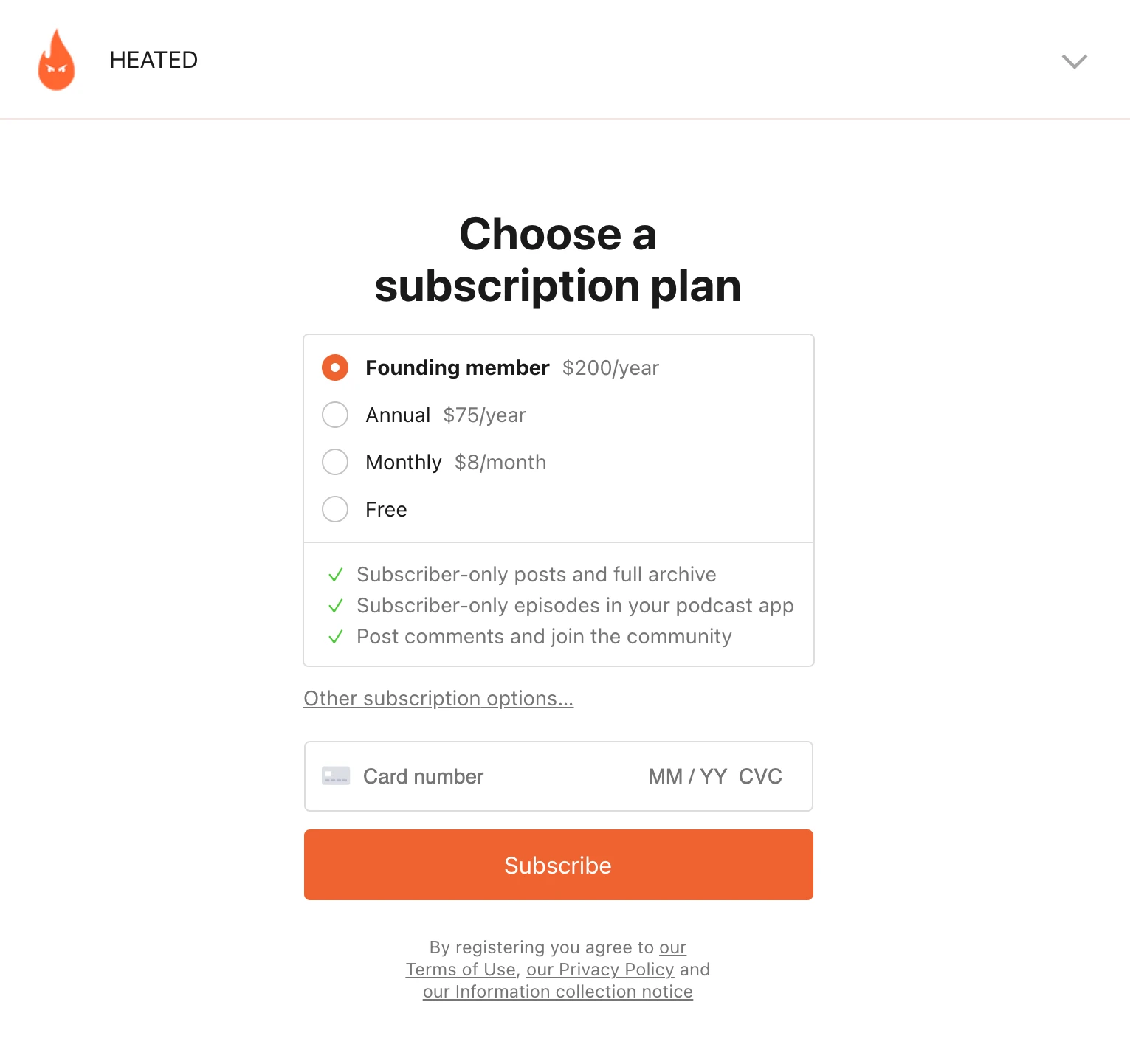1130x1064 pixels.
Task: Click the HEATED flame logo
Action: tap(56, 60)
